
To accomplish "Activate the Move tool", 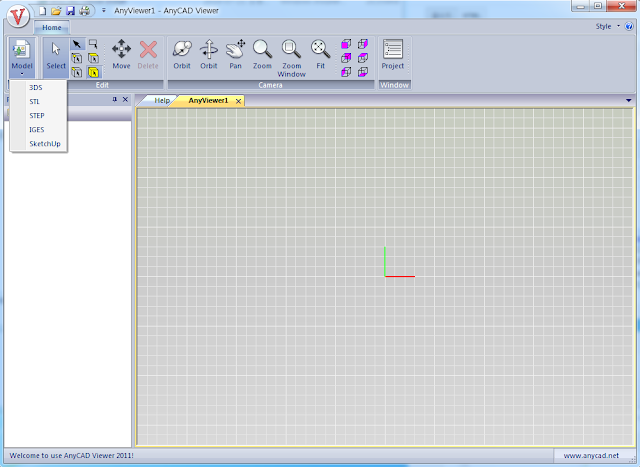I will tap(121, 54).
